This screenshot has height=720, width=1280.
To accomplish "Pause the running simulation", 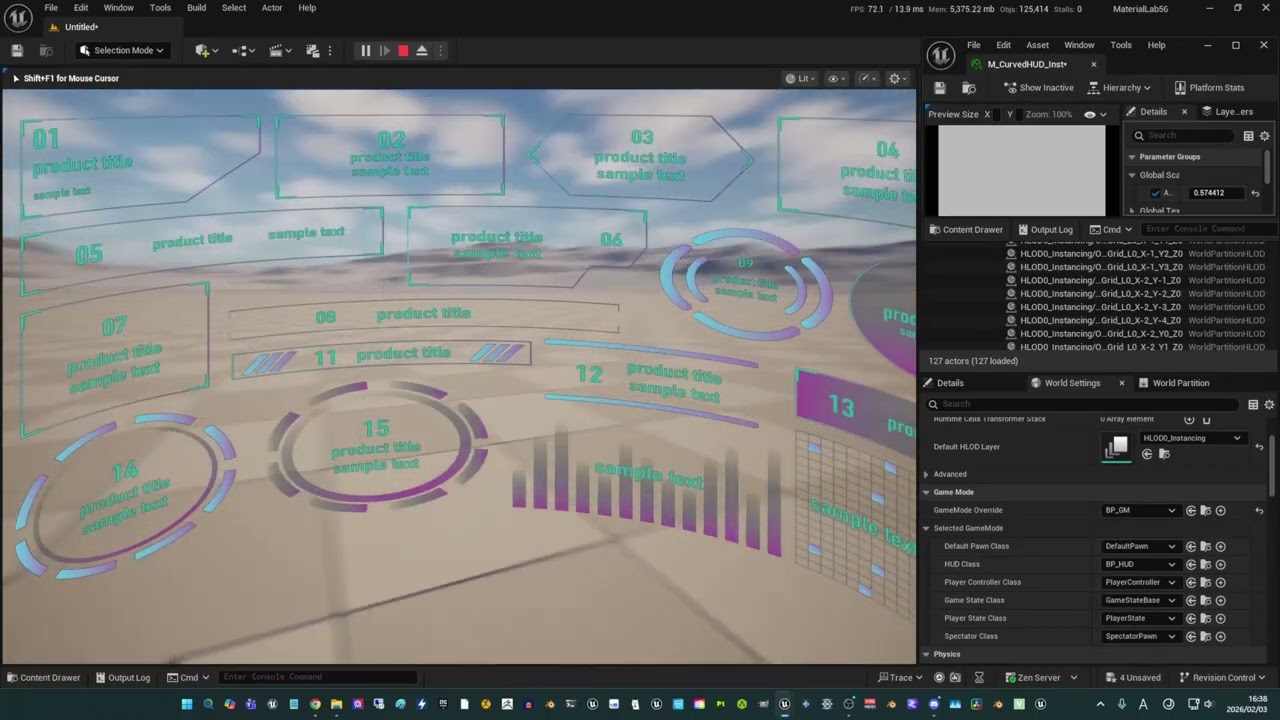I will click(x=365, y=50).
